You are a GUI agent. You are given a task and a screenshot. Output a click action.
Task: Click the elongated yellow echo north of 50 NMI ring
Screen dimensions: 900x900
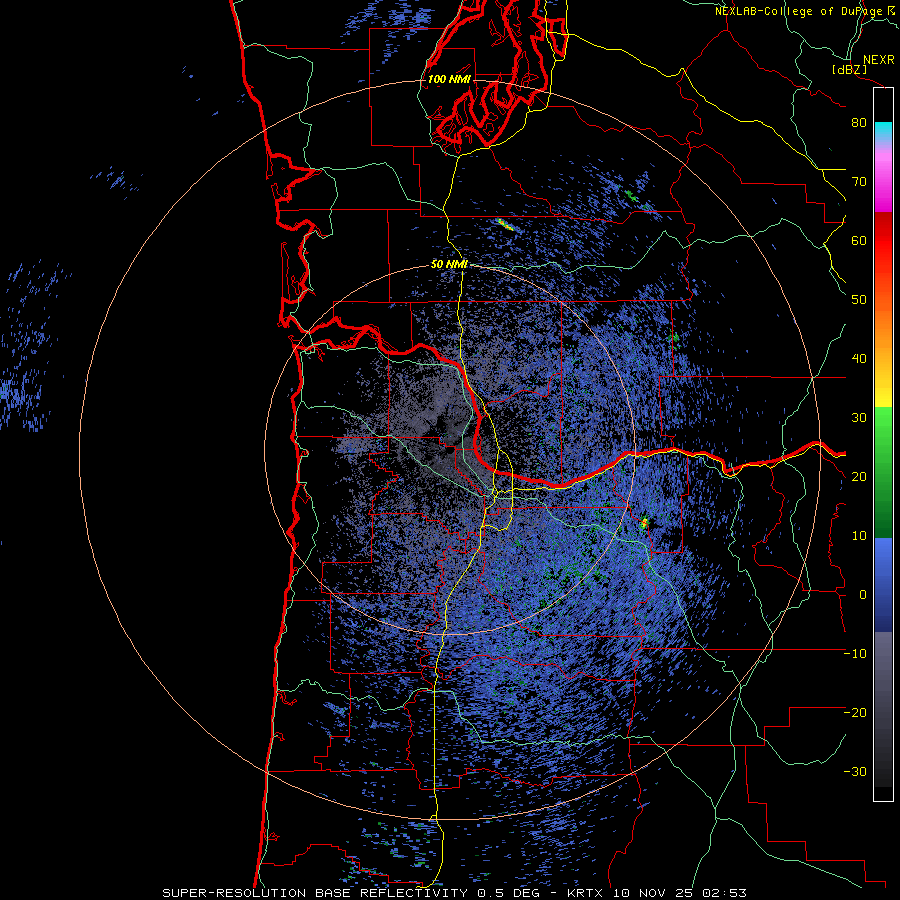(506, 224)
